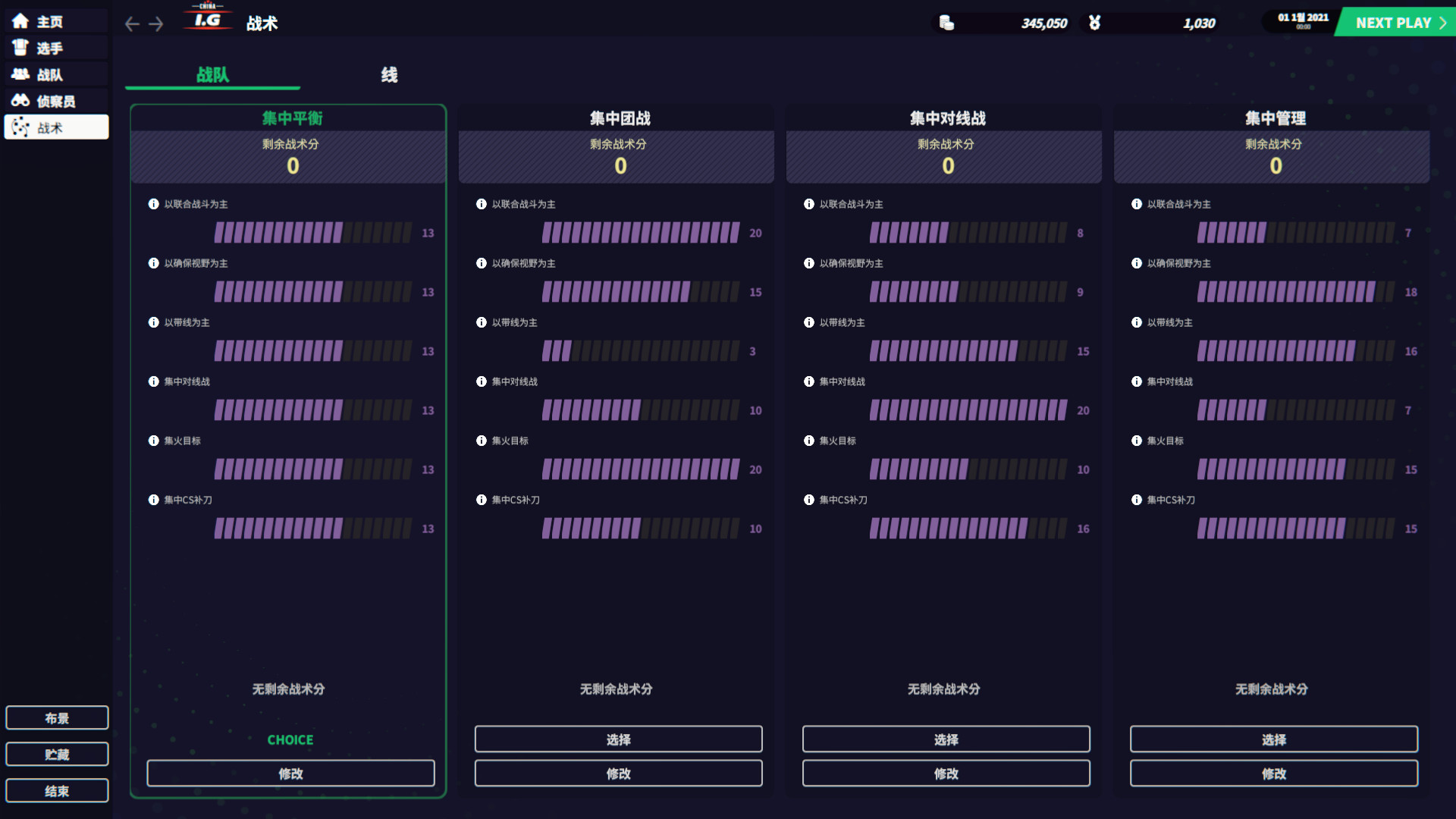Viewport: 1456px width, 819px height.
Task: Click the 侦察员 scout binoculars icon
Action: 20,100
